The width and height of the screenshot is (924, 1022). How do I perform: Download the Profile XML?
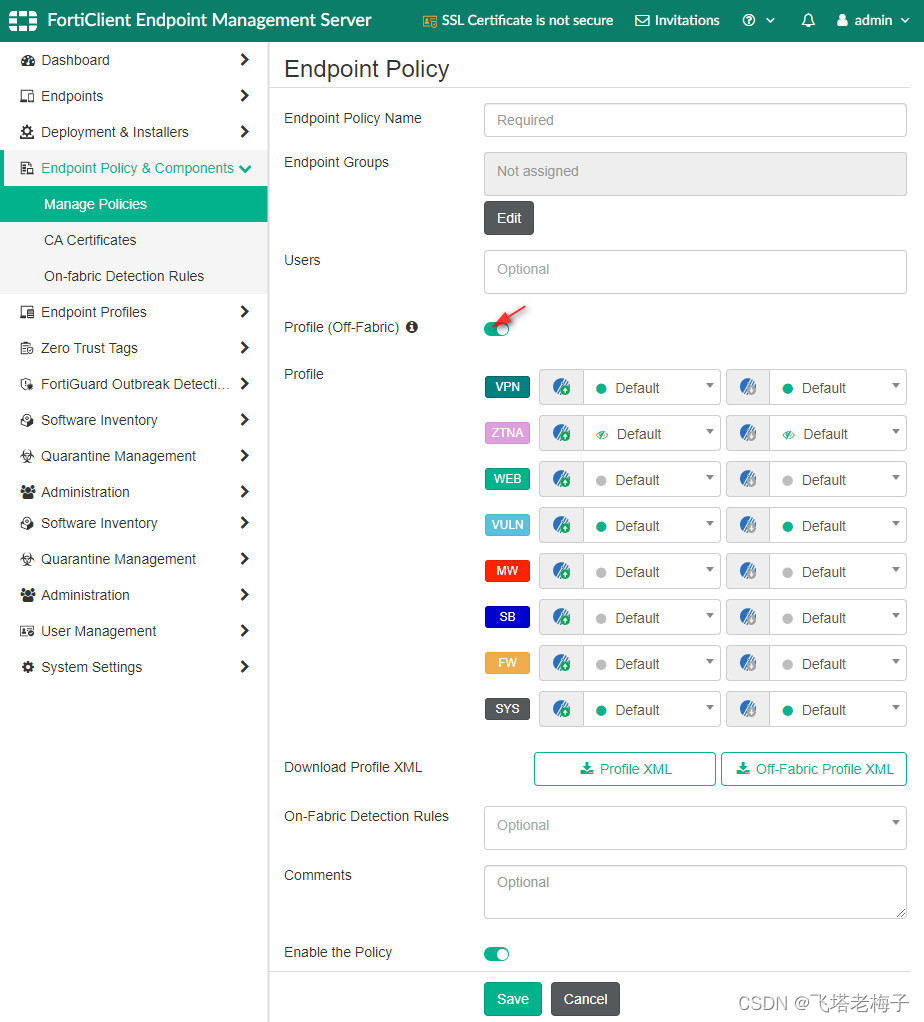[625, 769]
